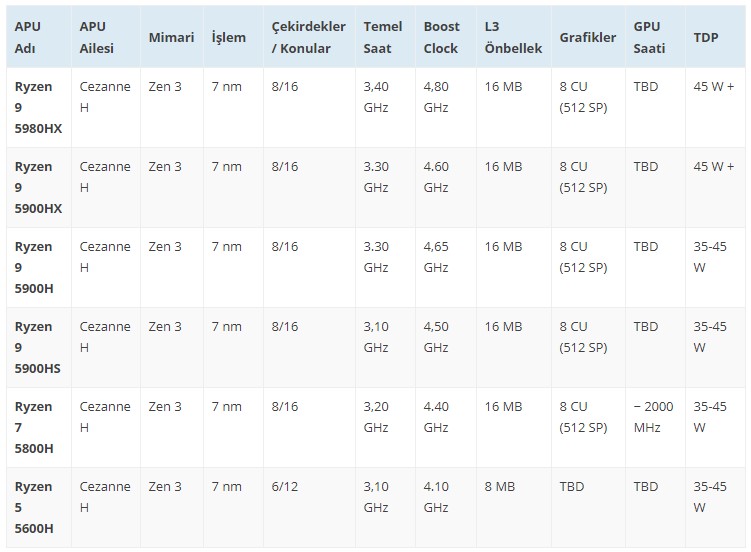751x552 pixels.
Task: Click the "Mimari" column header
Action: tap(171, 37)
